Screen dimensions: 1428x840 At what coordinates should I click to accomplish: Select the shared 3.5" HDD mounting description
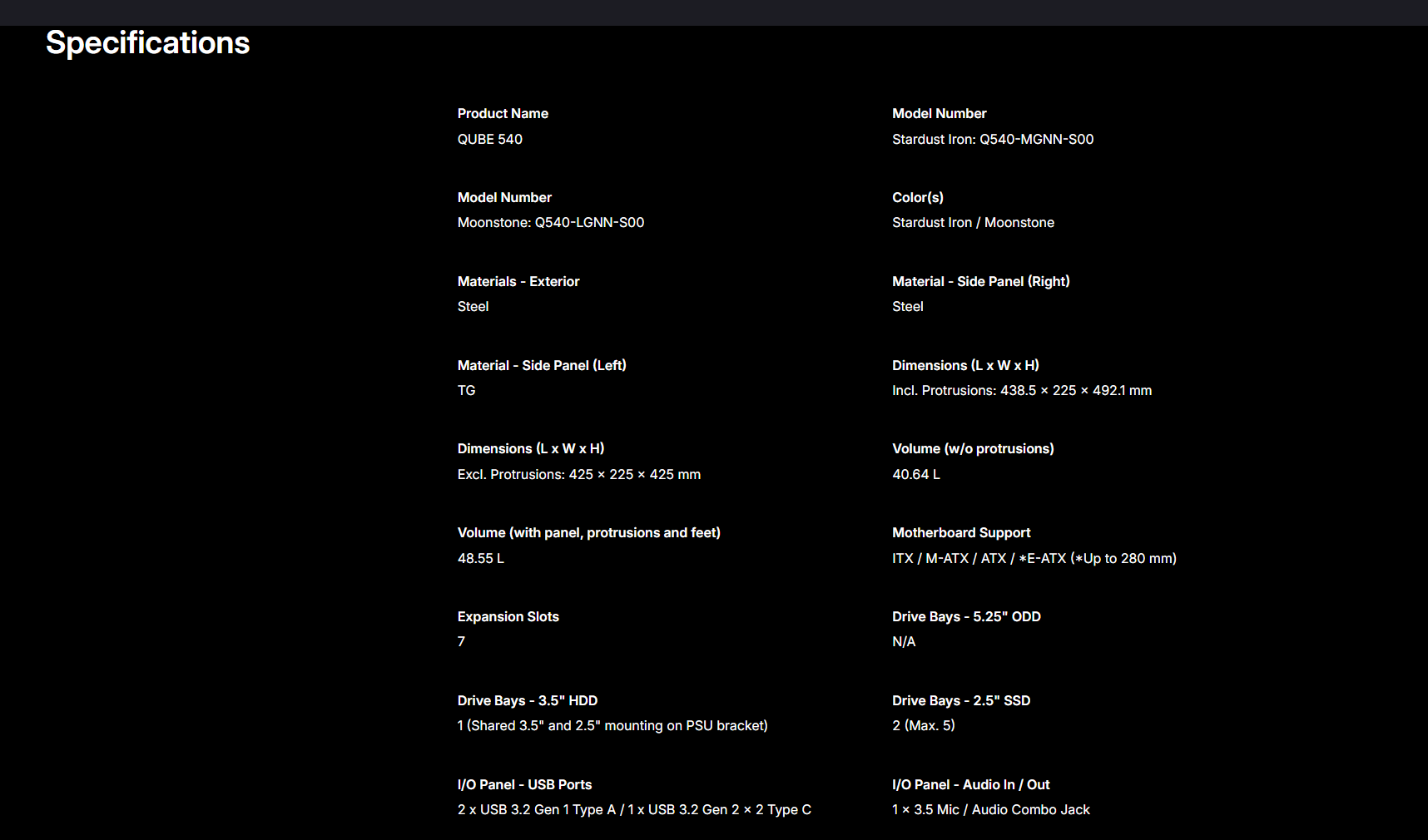tap(612, 725)
